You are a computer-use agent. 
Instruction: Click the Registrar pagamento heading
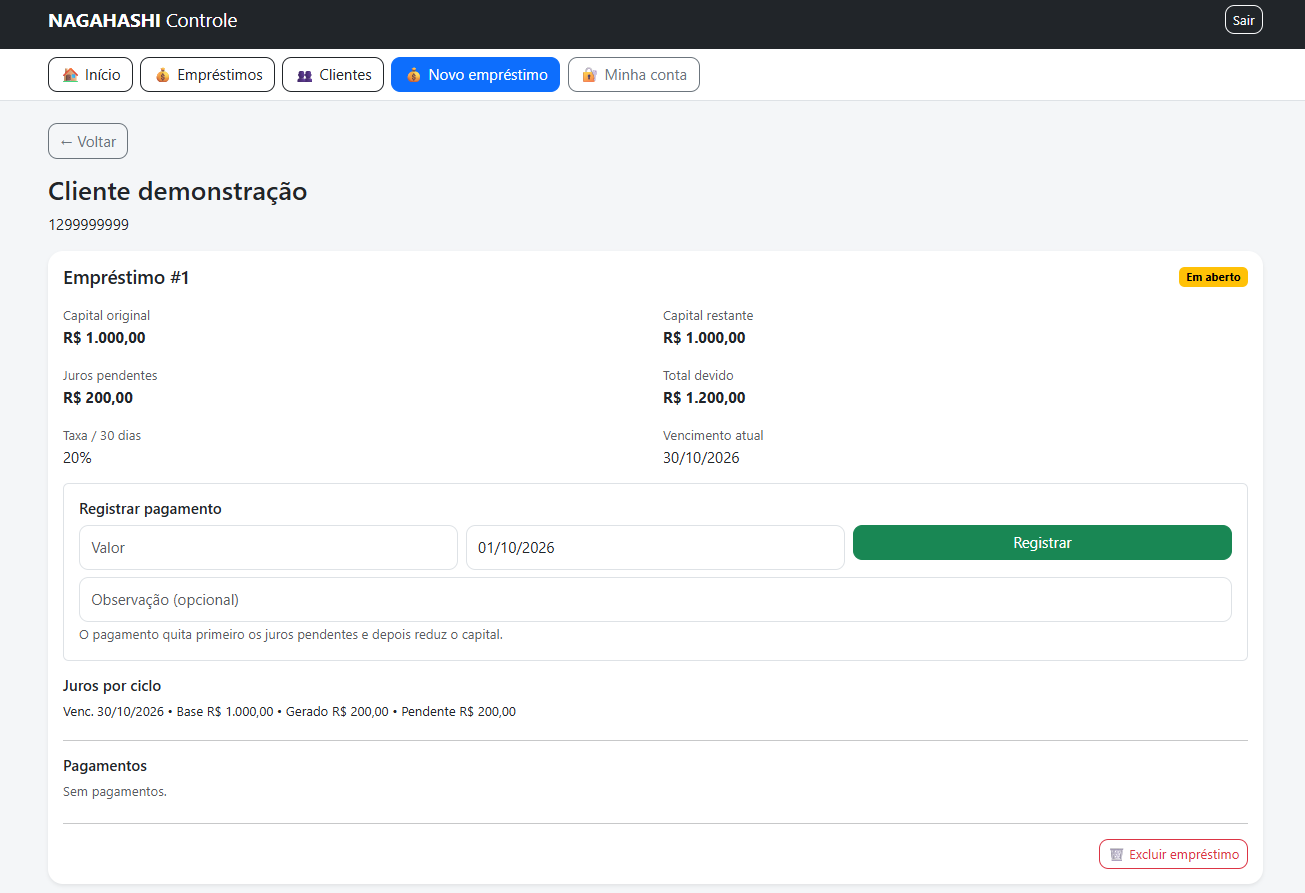[x=150, y=509]
